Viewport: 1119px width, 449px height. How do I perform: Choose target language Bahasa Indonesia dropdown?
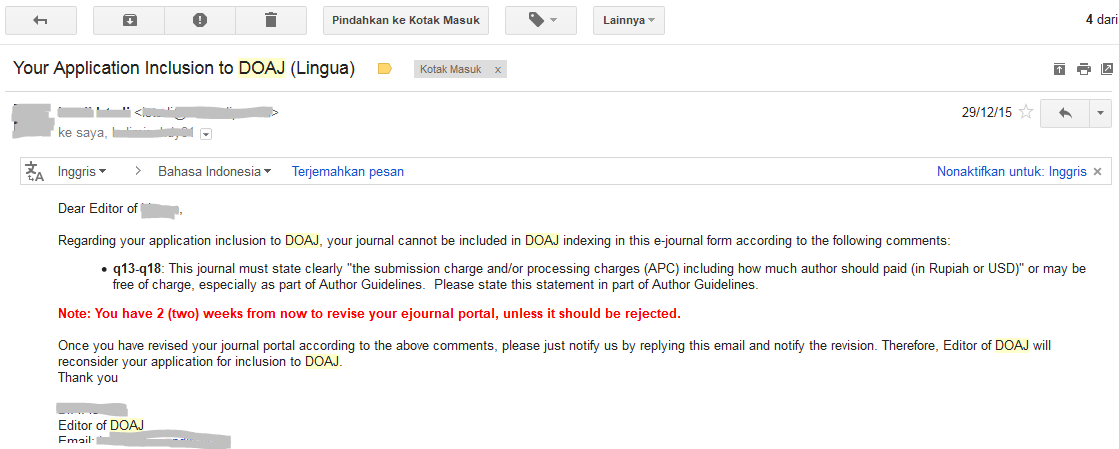(x=214, y=172)
